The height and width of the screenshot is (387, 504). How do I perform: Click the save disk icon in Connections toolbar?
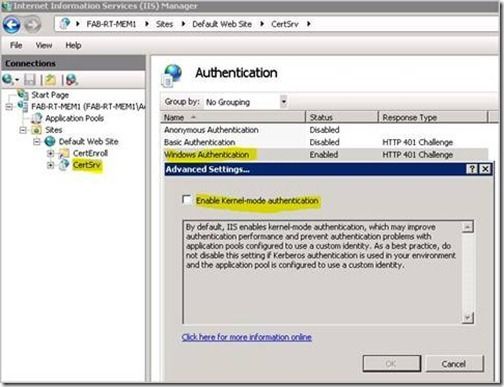[x=30, y=79]
